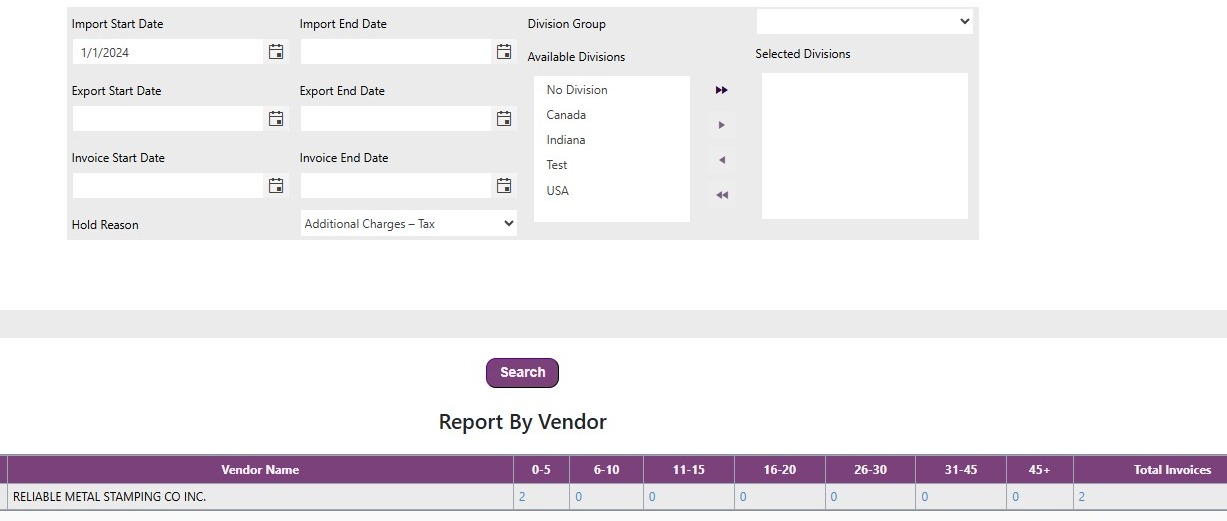Viewport: 1227px width, 521px height.
Task: Remove all divisions with double left arrow
Action: point(721,195)
